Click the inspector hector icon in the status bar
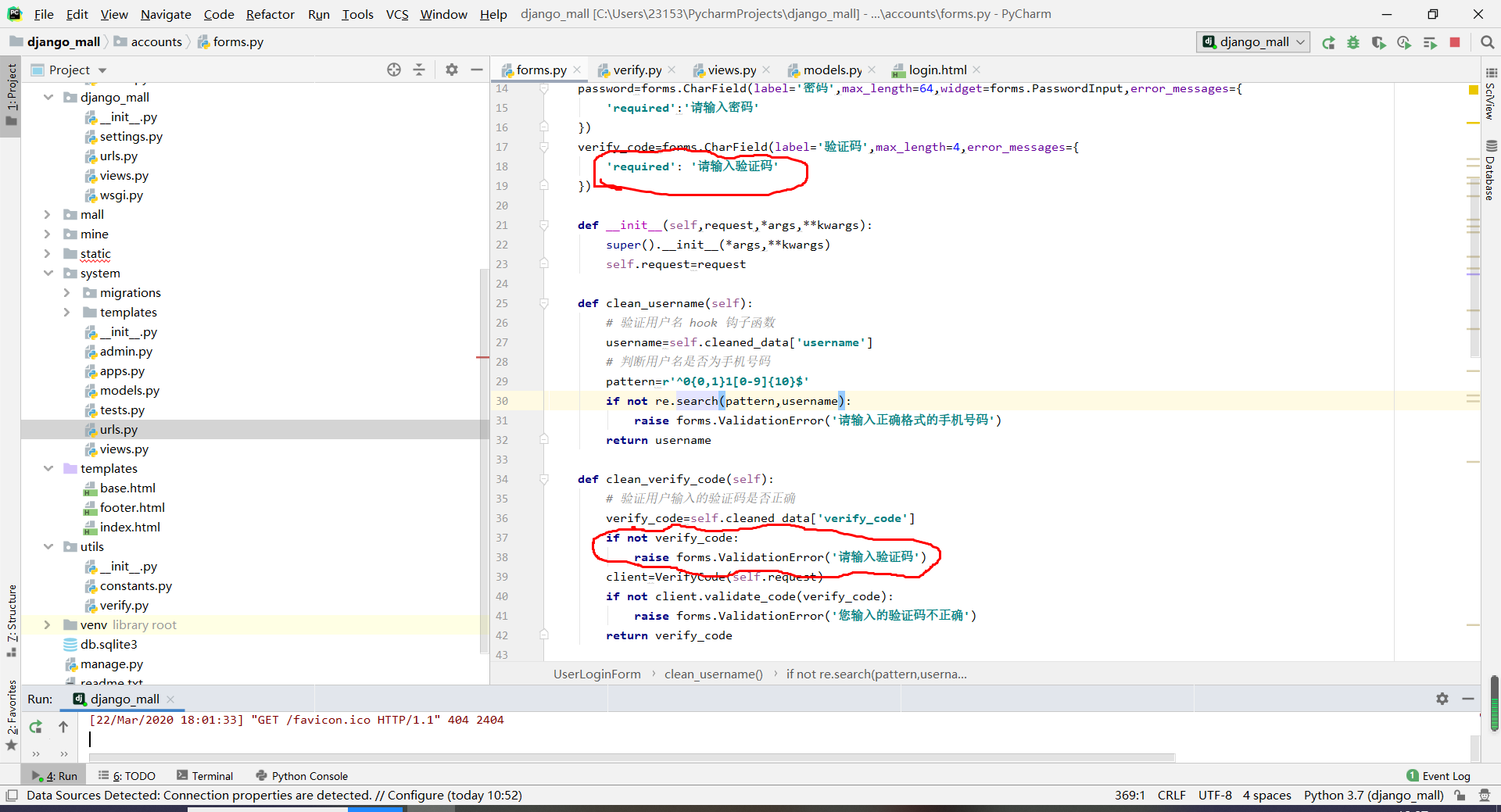 point(1485,796)
